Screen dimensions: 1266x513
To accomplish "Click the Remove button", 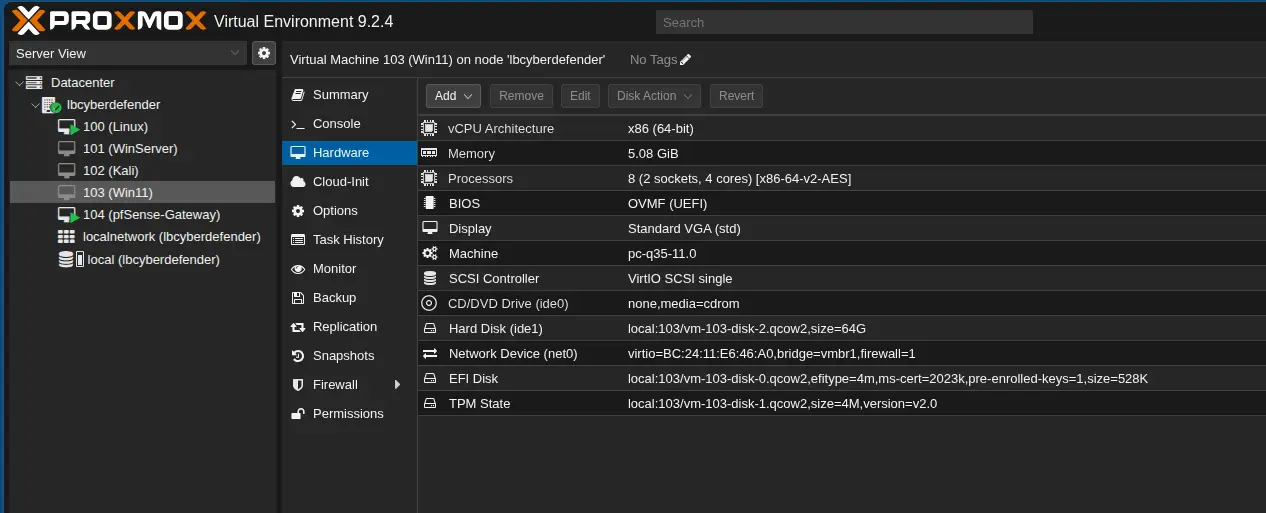I will pos(521,96).
